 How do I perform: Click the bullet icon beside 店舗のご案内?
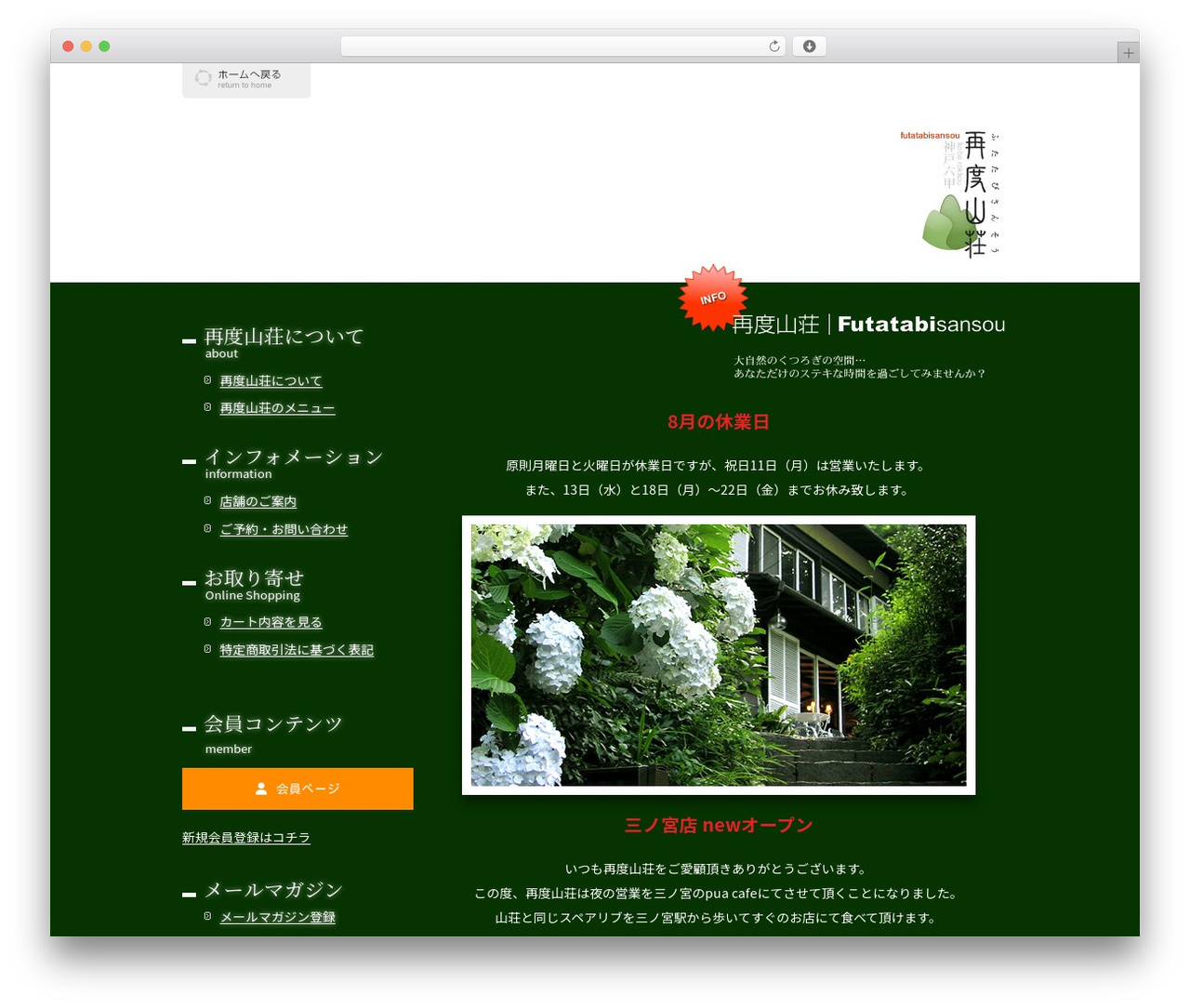(207, 501)
